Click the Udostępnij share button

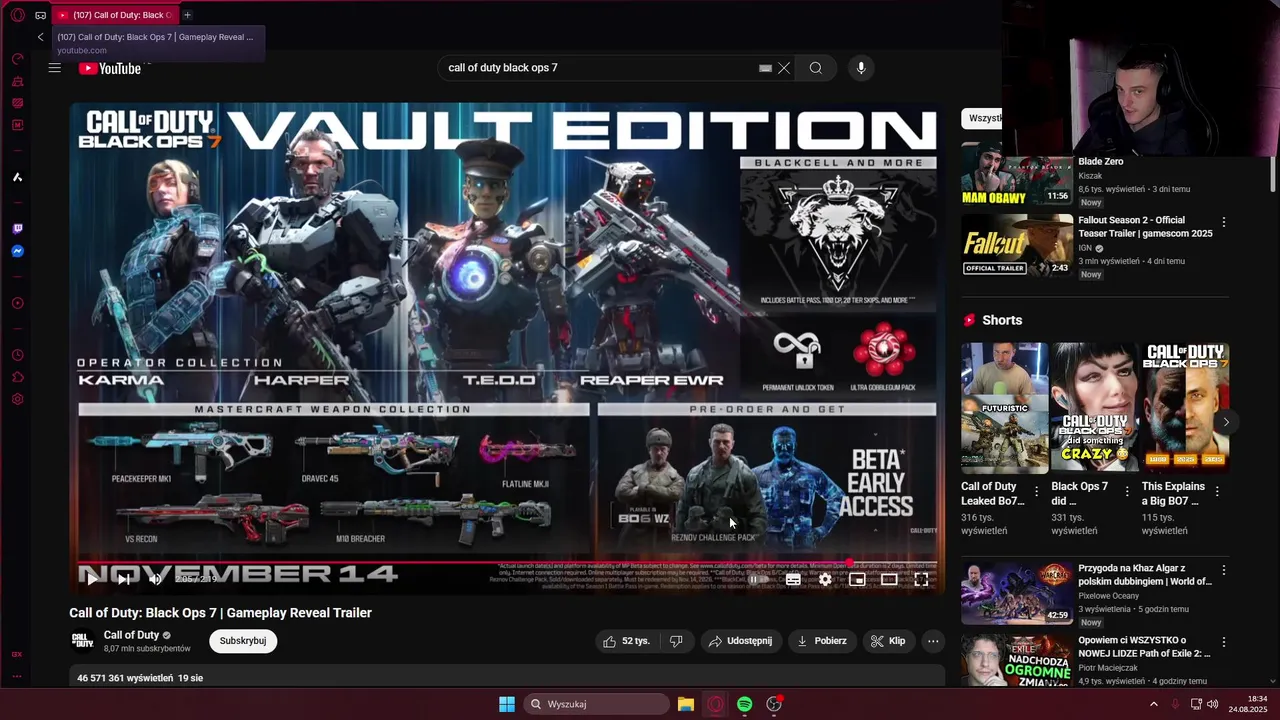[x=740, y=641]
